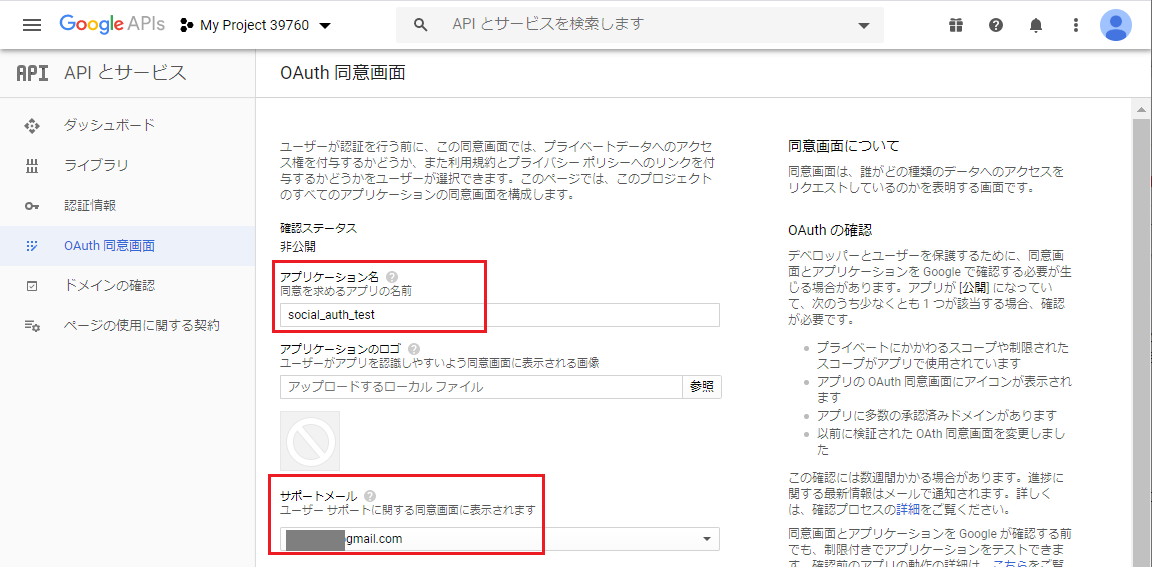
Task: Click the domain verification checkbox icon
Action: click(32, 285)
